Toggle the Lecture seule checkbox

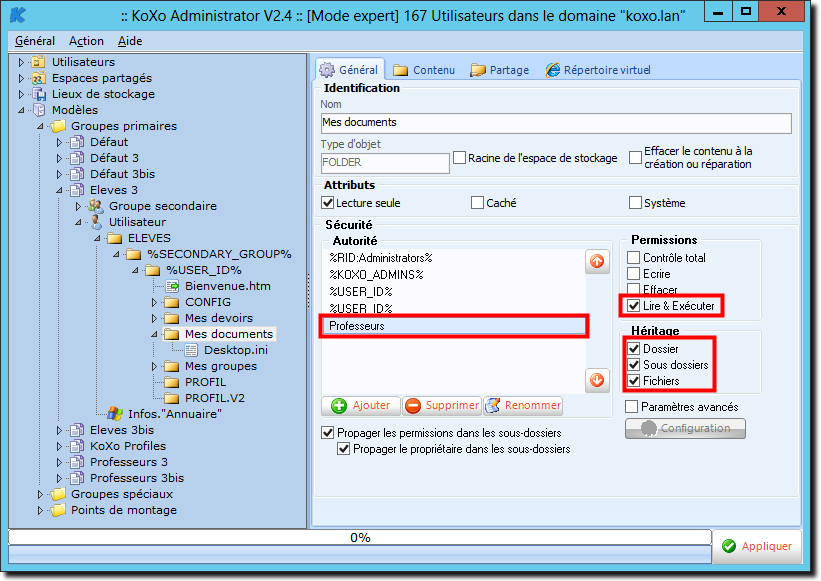(328, 203)
